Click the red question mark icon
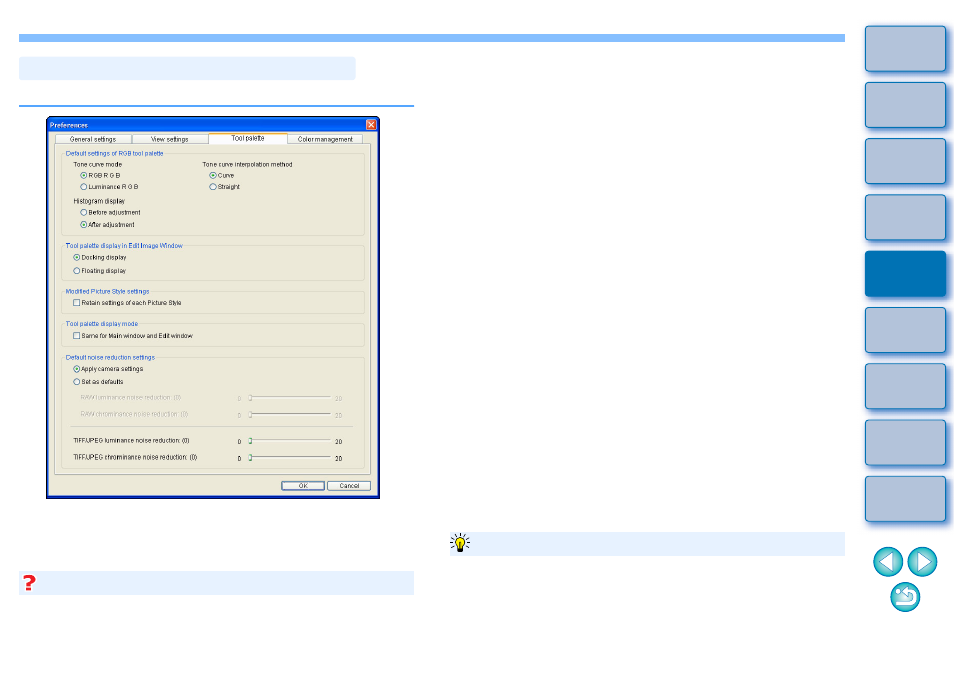The height and width of the screenshot is (674, 954). [29, 583]
